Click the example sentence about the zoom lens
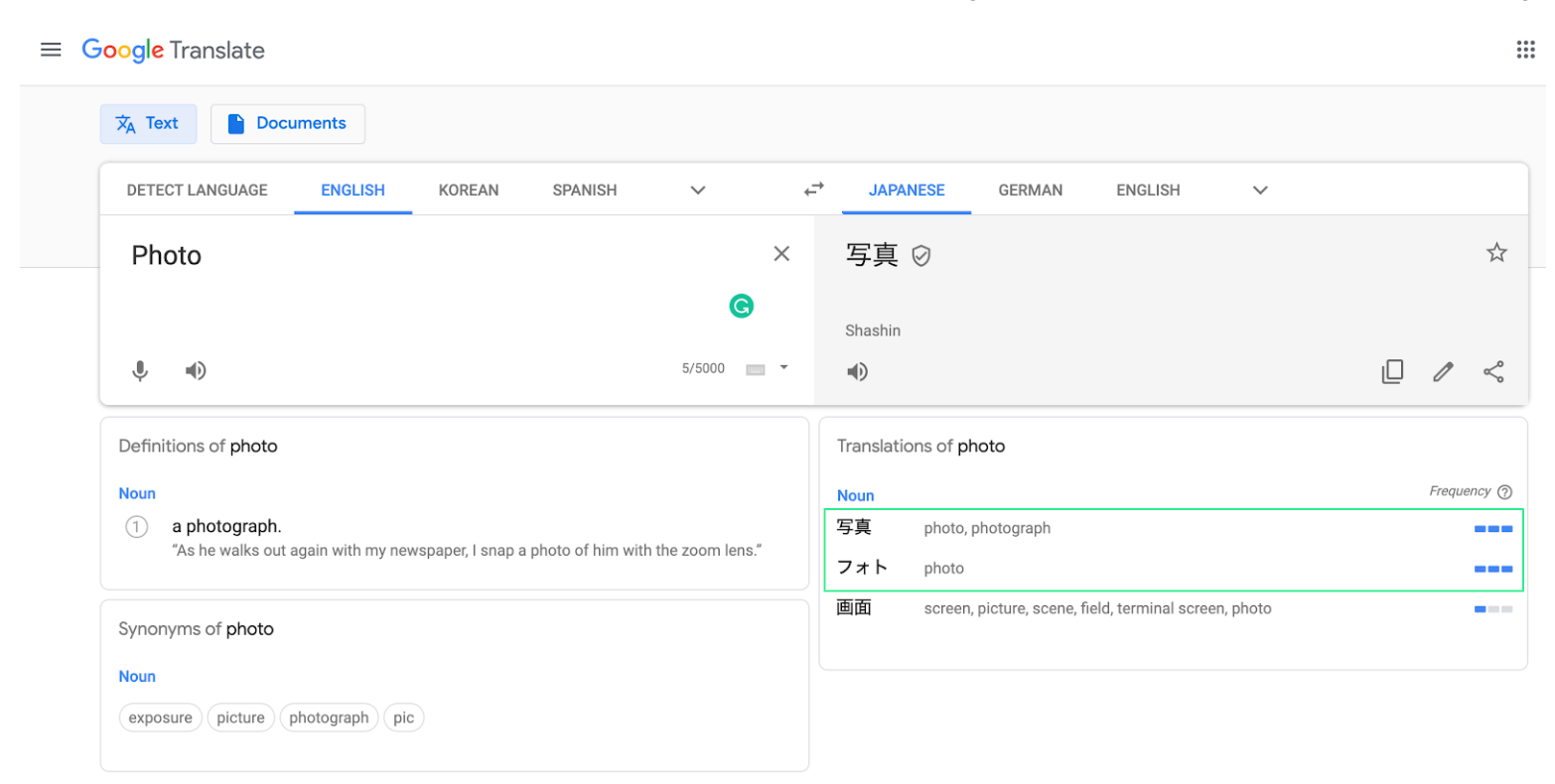The height and width of the screenshot is (784, 1555). pyautogui.click(x=469, y=550)
